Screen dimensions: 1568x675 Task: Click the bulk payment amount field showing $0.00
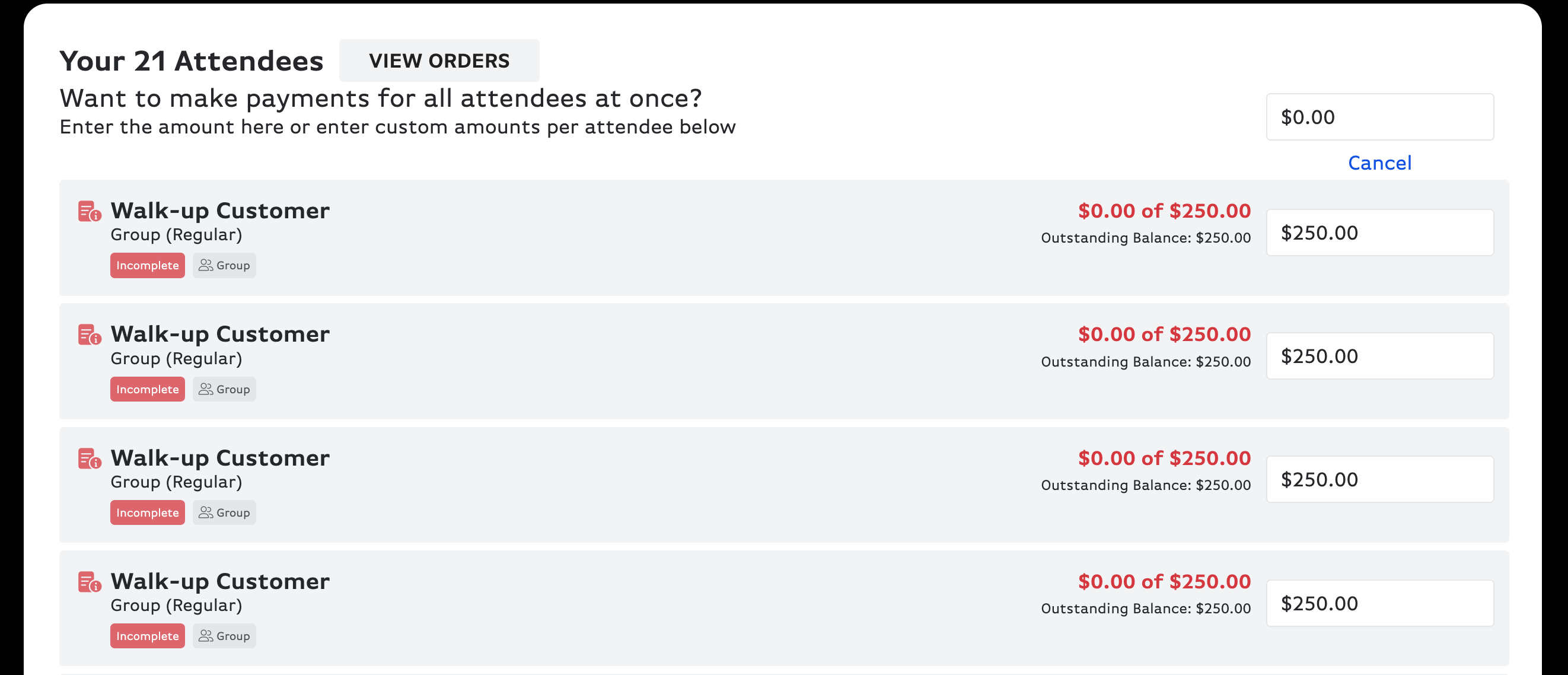point(1379,117)
